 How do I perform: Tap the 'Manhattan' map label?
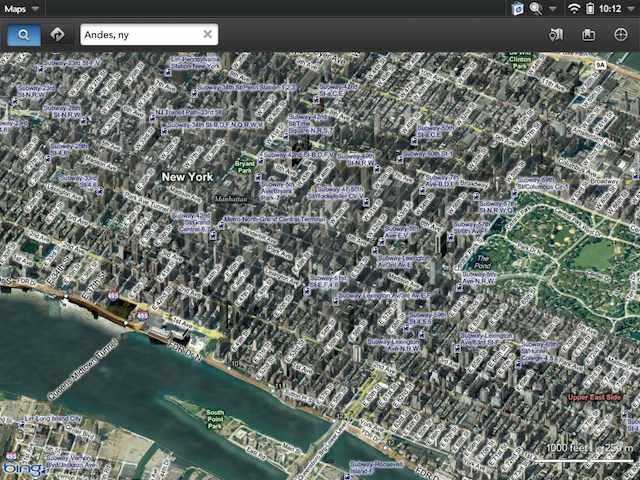pyautogui.click(x=231, y=199)
